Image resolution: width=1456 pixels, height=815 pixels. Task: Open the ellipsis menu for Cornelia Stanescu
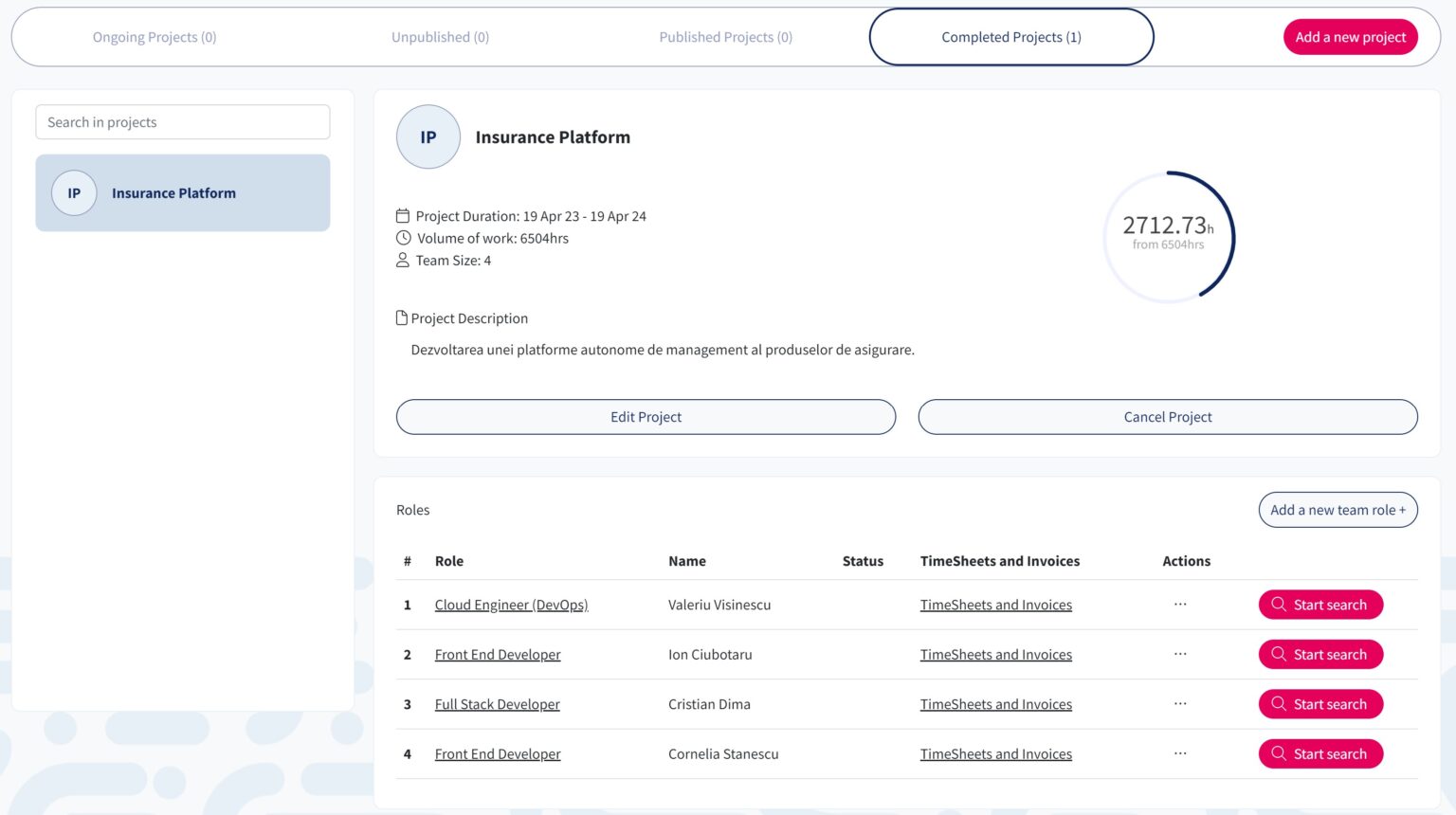(1180, 753)
